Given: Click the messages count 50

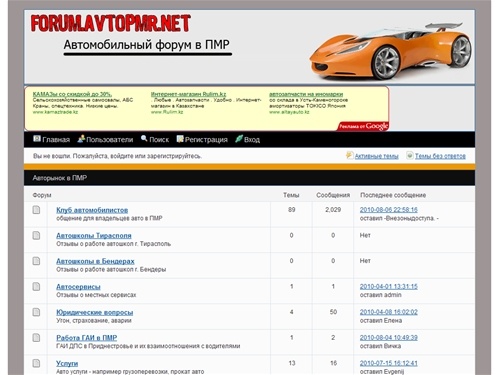Looking at the screenshot, I should pyautogui.click(x=333, y=312).
